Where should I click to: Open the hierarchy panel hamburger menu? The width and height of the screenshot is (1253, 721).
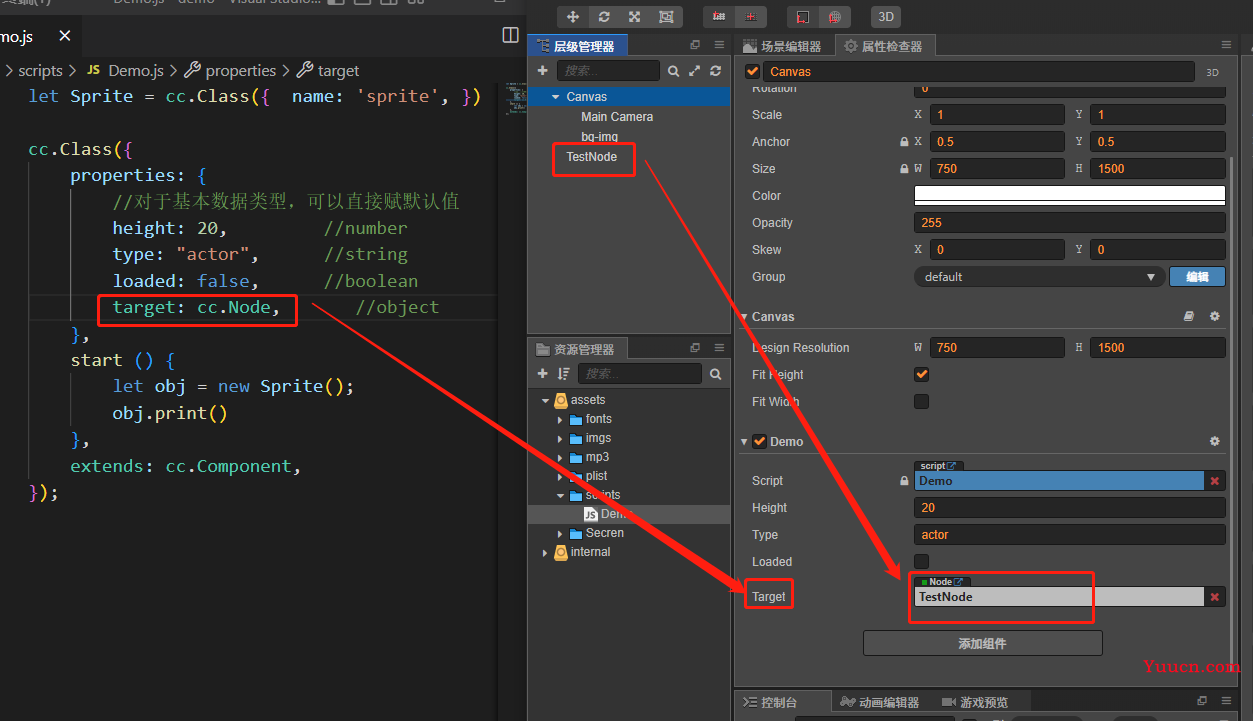(x=719, y=45)
